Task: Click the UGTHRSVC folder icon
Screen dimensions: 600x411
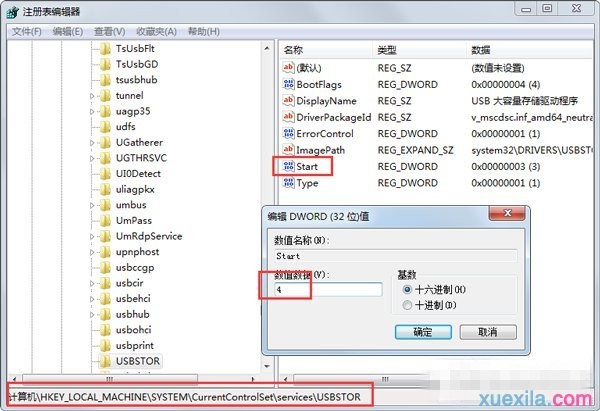Action: pos(105,158)
